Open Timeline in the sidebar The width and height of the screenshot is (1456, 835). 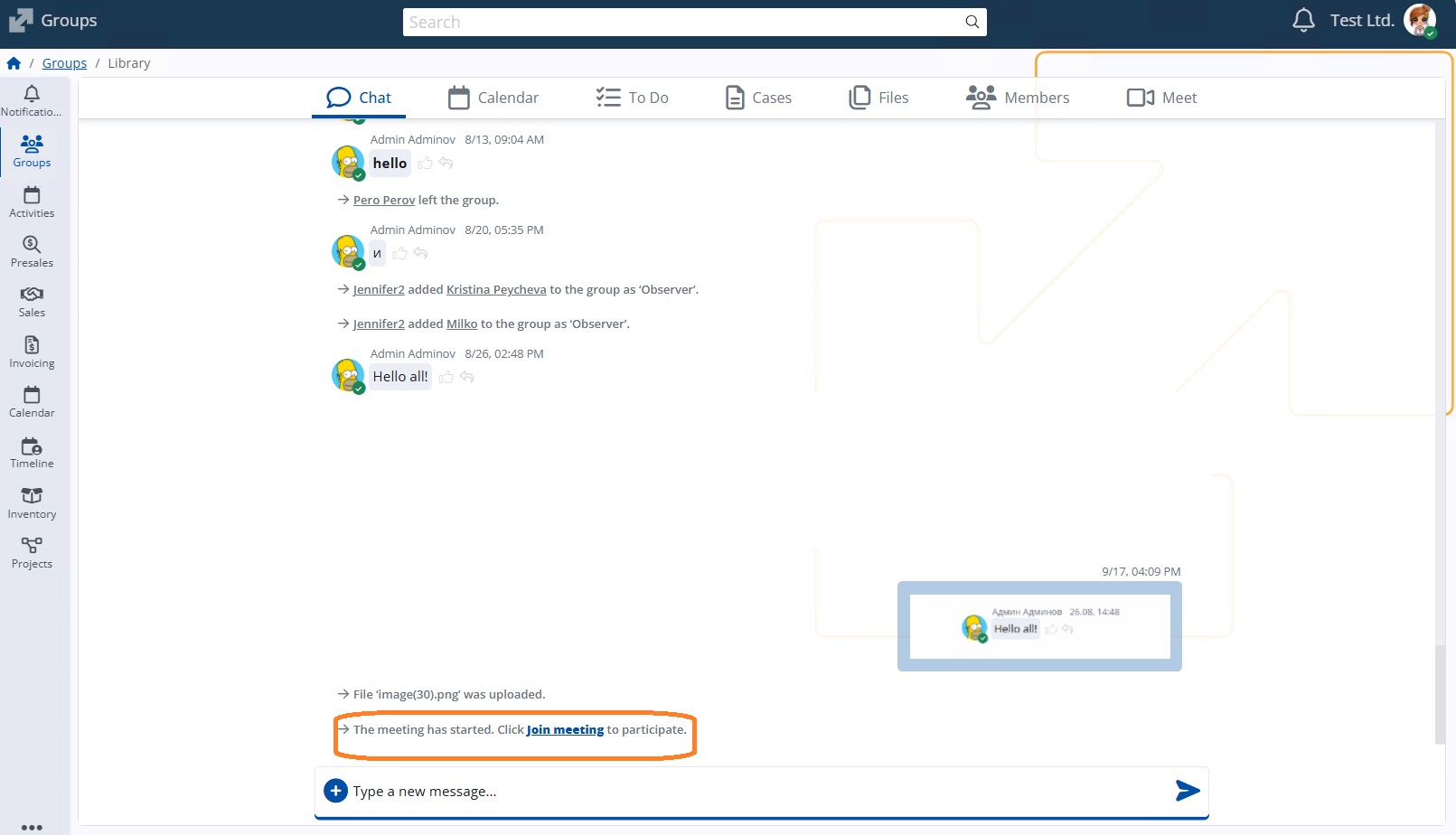pos(32,453)
